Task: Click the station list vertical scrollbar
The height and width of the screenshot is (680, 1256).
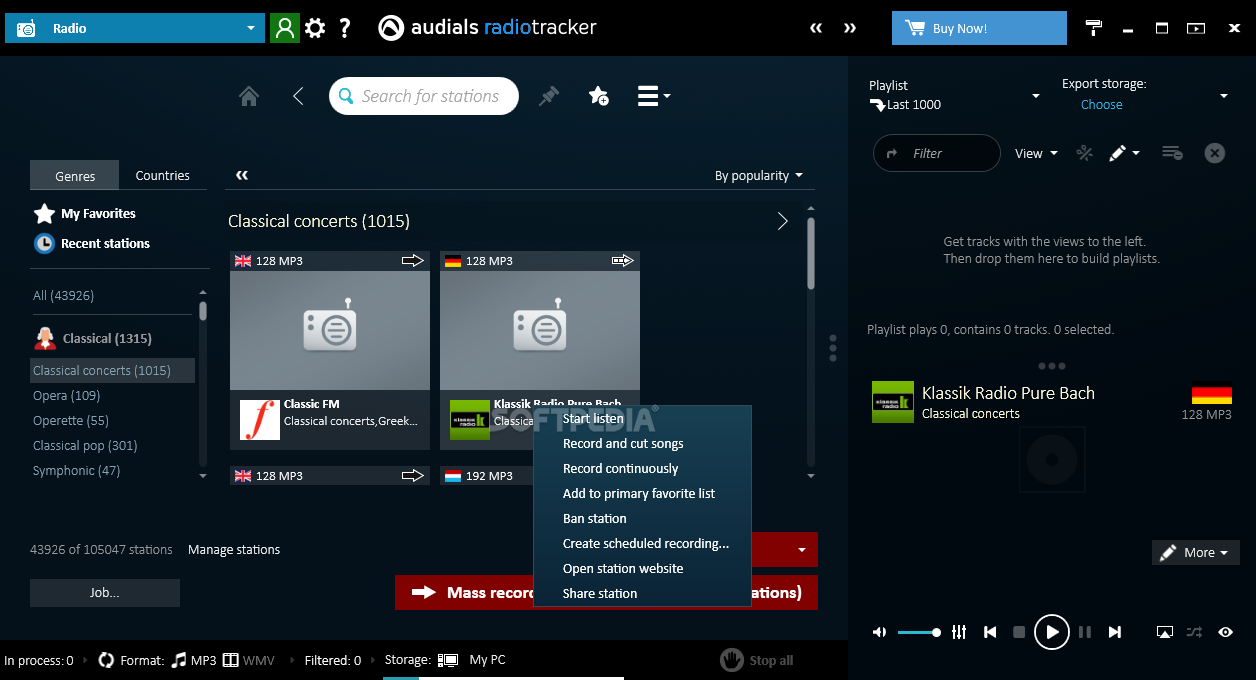Action: 810,255
